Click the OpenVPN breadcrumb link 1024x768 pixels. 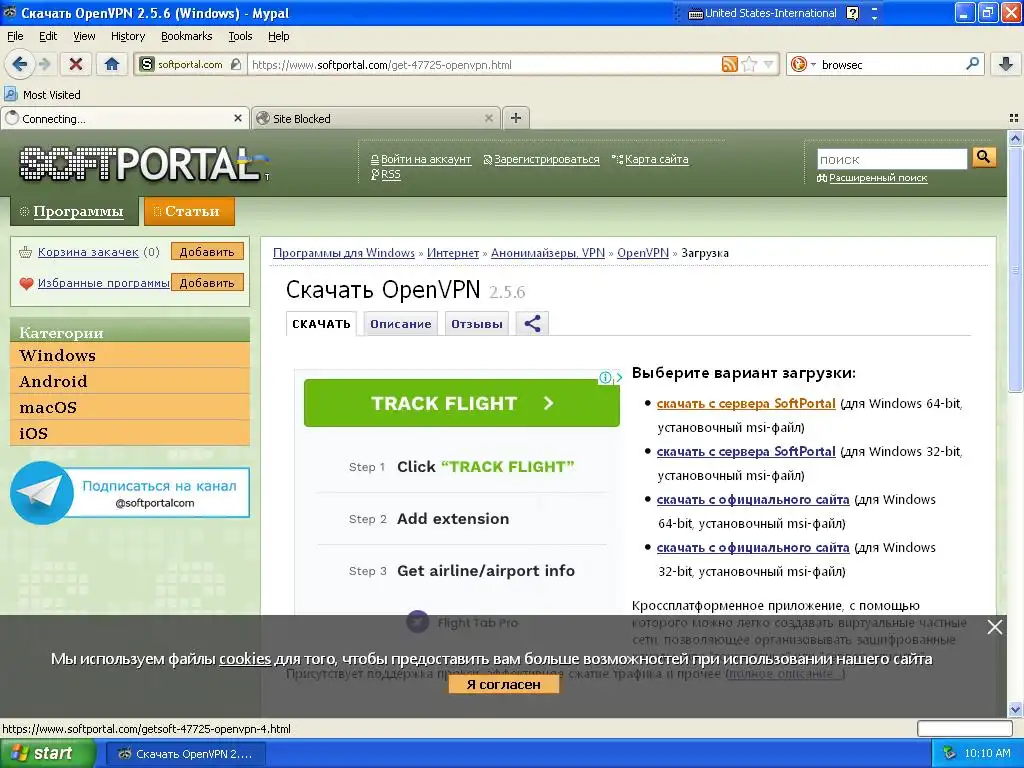click(x=643, y=253)
